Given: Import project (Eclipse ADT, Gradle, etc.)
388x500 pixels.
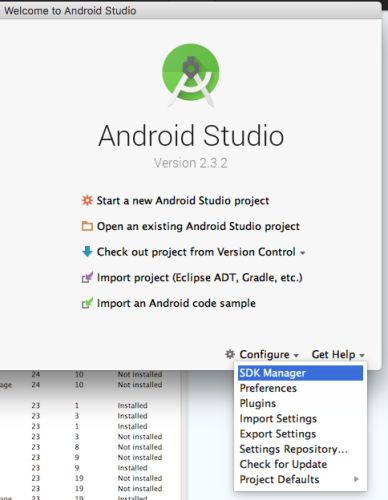Looking at the screenshot, I should (x=199, y=278).
